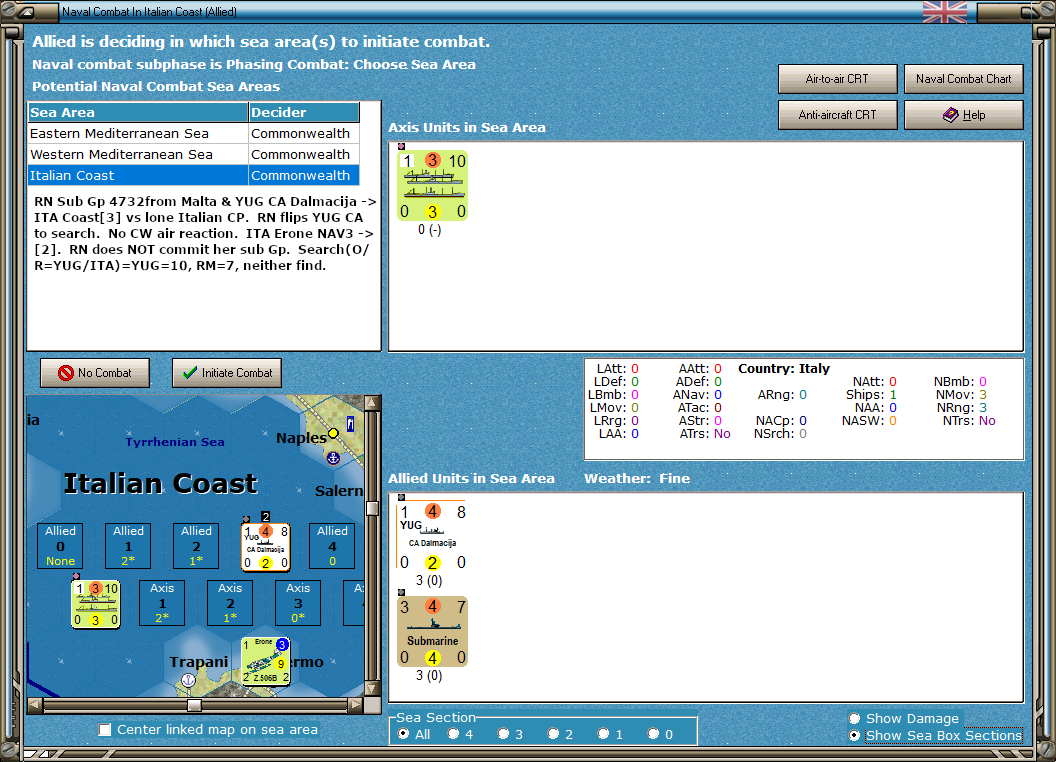Image resolution: width=1056 pixels, height=762 pixels.
Task: Click the Erone Z.506B aircraft counter near Trapani
Action: coord(266,661)
